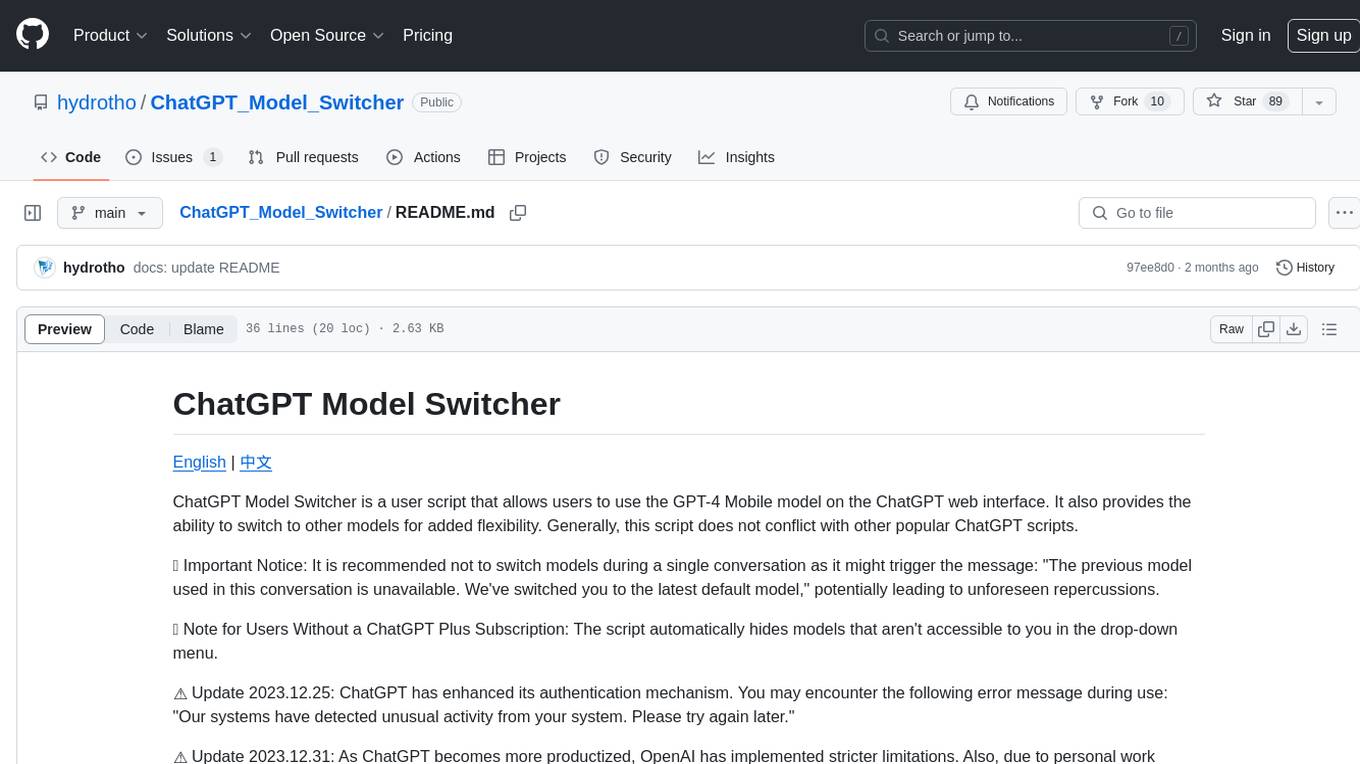
Task: Click the slash shortcut key hint
Action: point(1180,36)
